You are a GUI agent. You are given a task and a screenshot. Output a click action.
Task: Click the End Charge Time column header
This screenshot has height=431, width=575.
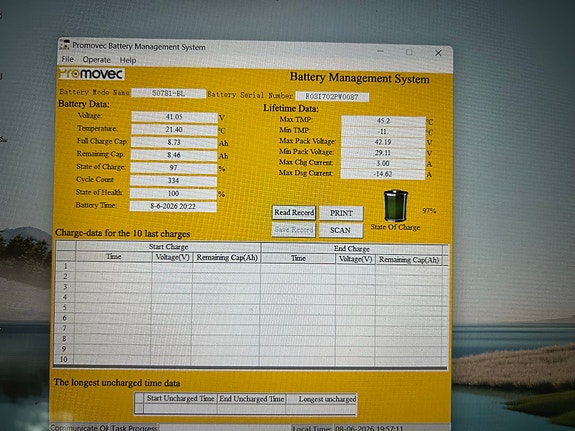pyautogui.click(x=298, y=258)
